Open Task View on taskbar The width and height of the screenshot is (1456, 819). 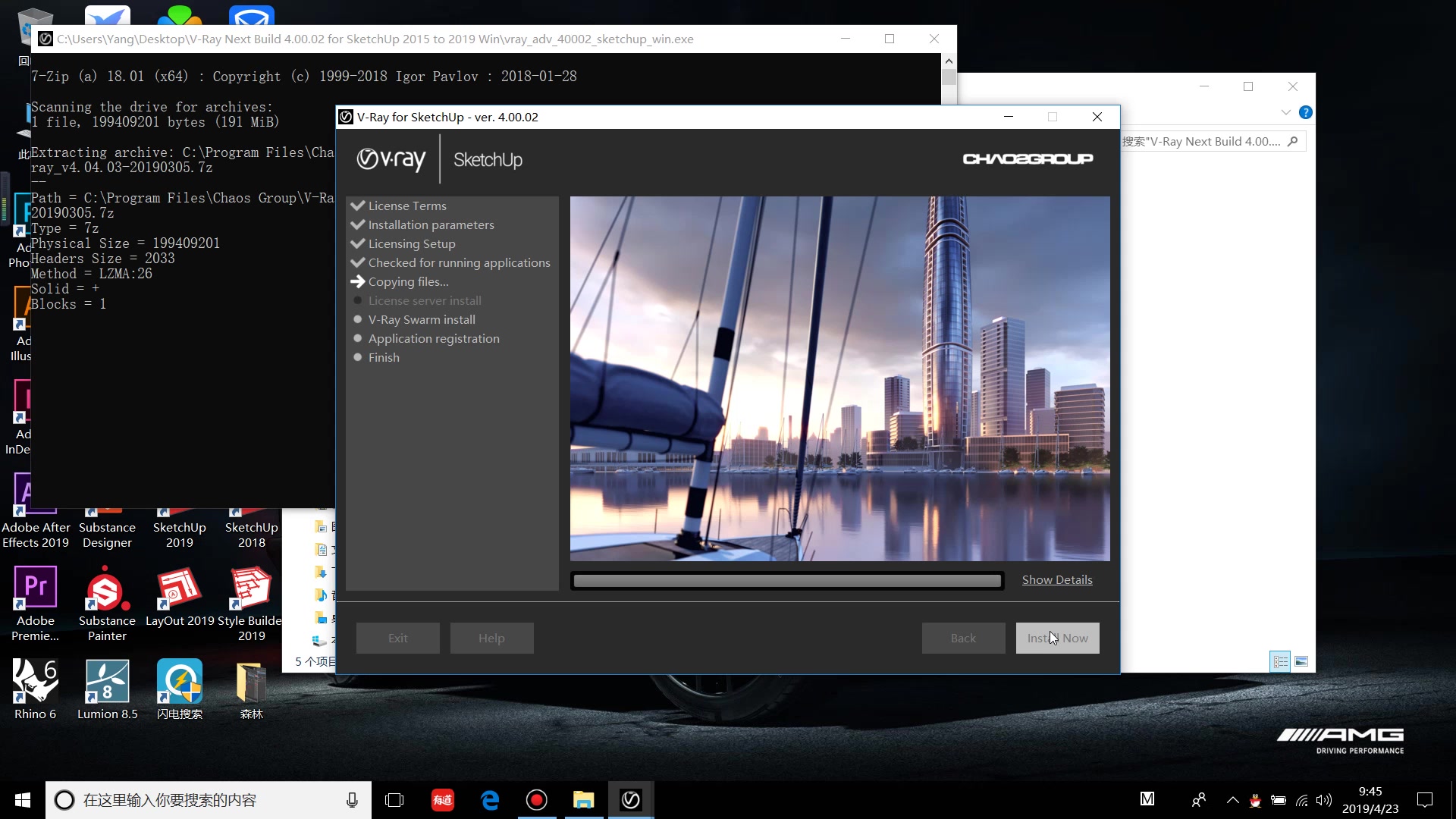394,800
